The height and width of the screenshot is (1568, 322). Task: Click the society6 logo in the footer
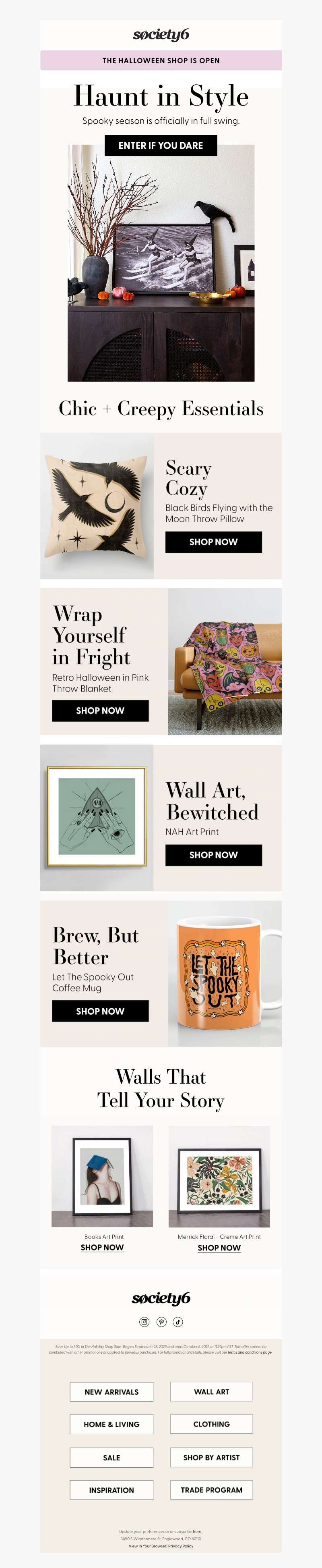pyautogui.click(x=161, y=1298)
